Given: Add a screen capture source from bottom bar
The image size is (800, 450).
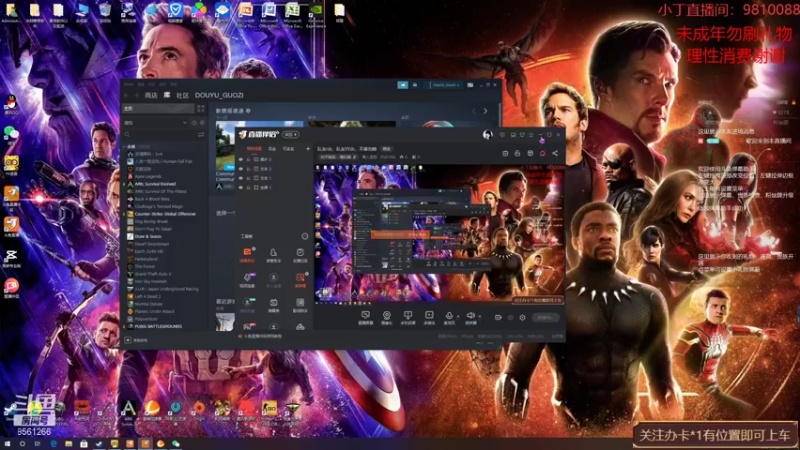Looking at the screenshot, I should [365, 317].
